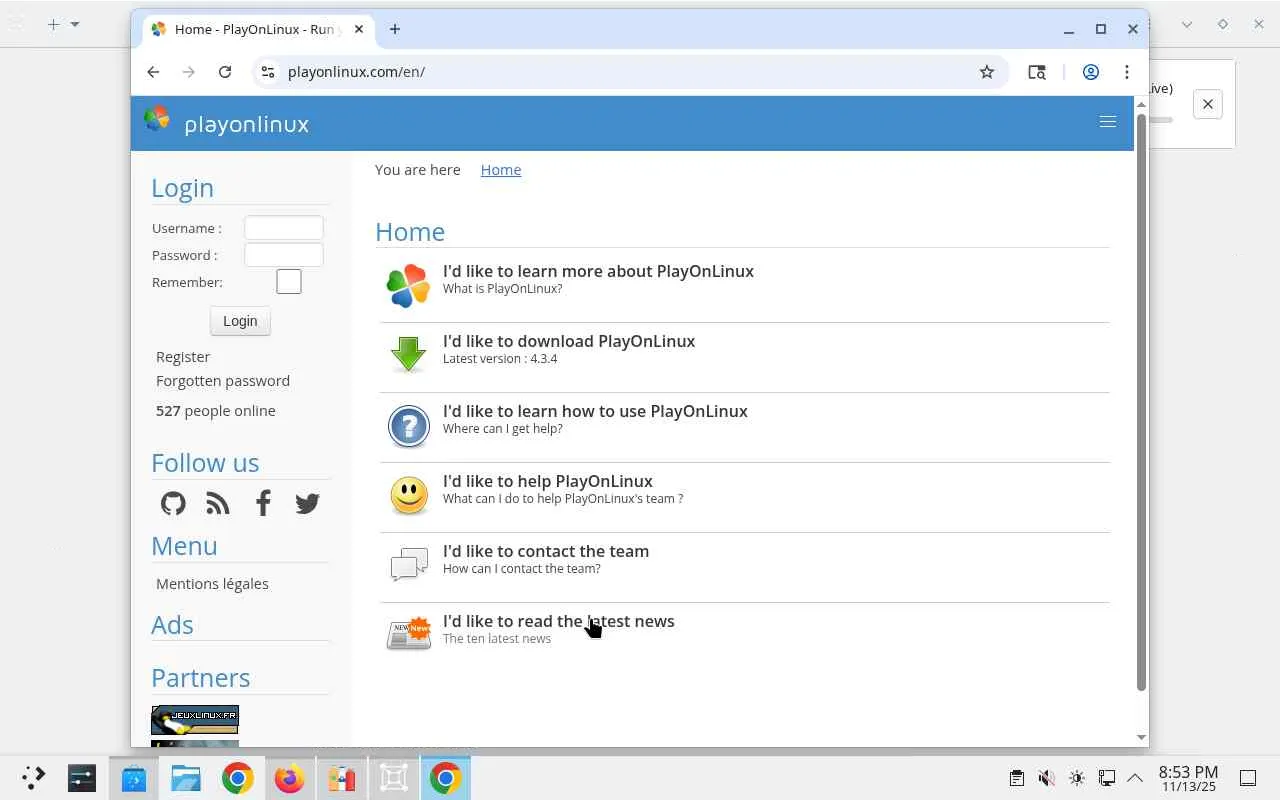Viewport: 1280px width, 800px height.
Task: Click the green download arrow icon
Action: (408, 355)
